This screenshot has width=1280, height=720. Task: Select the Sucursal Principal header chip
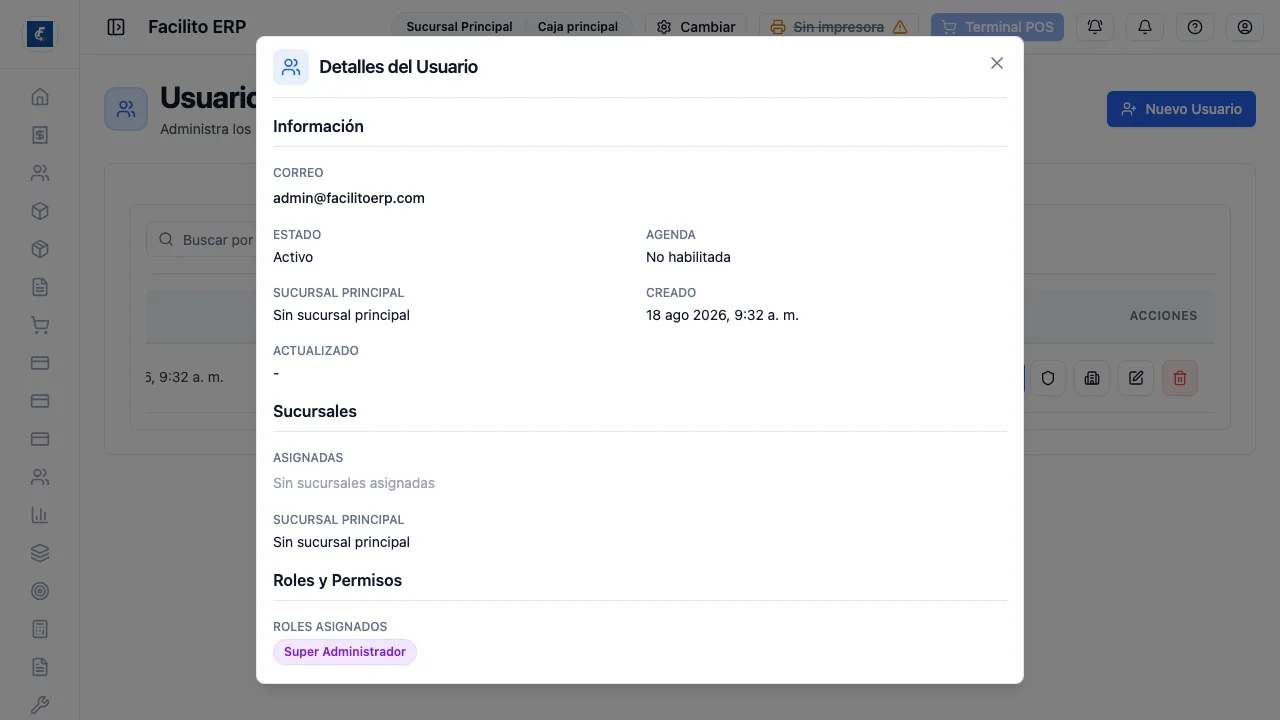pos(459,27)
